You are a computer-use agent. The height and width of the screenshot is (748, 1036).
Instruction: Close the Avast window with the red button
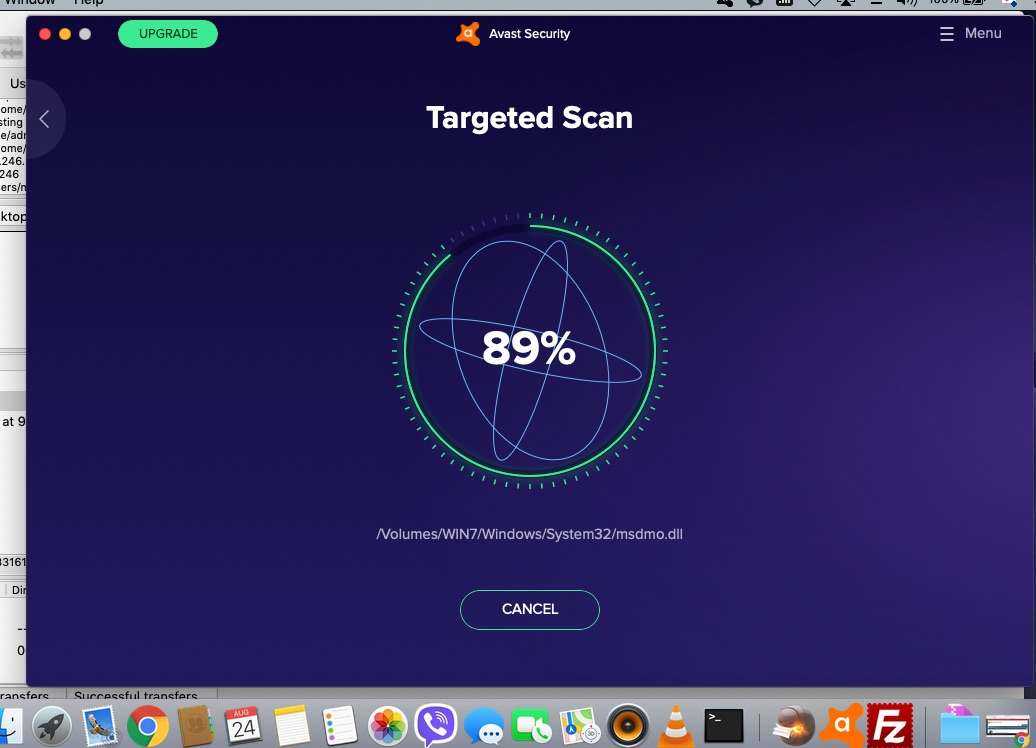45,34
